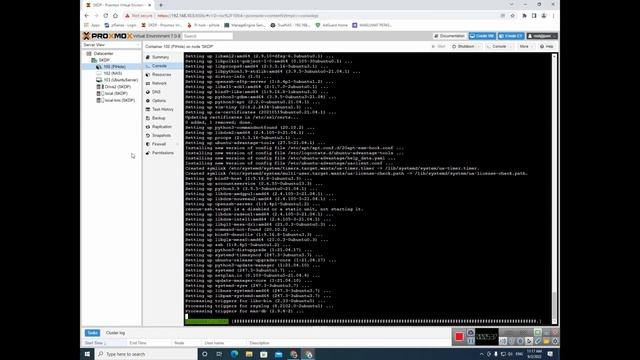Open the root@pam user menu
This screenshot has width=640, height=360.
click(542, 36)
